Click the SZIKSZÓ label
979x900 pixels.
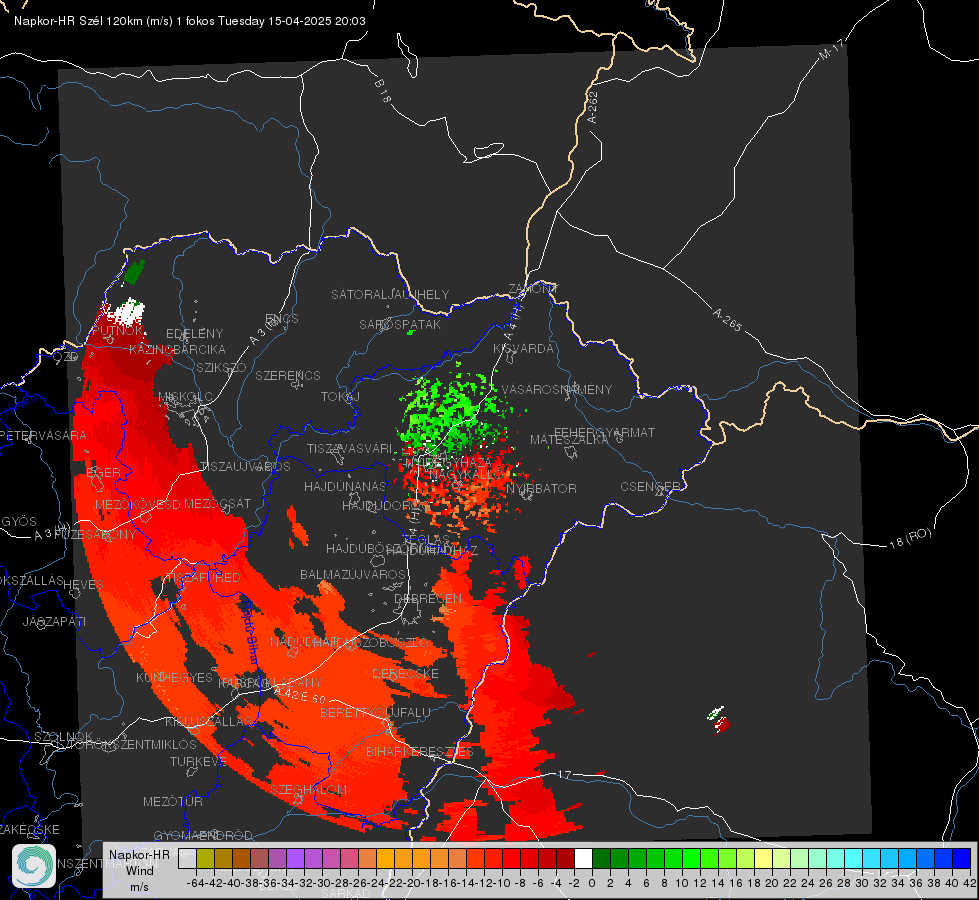click(x=222, y=368)
